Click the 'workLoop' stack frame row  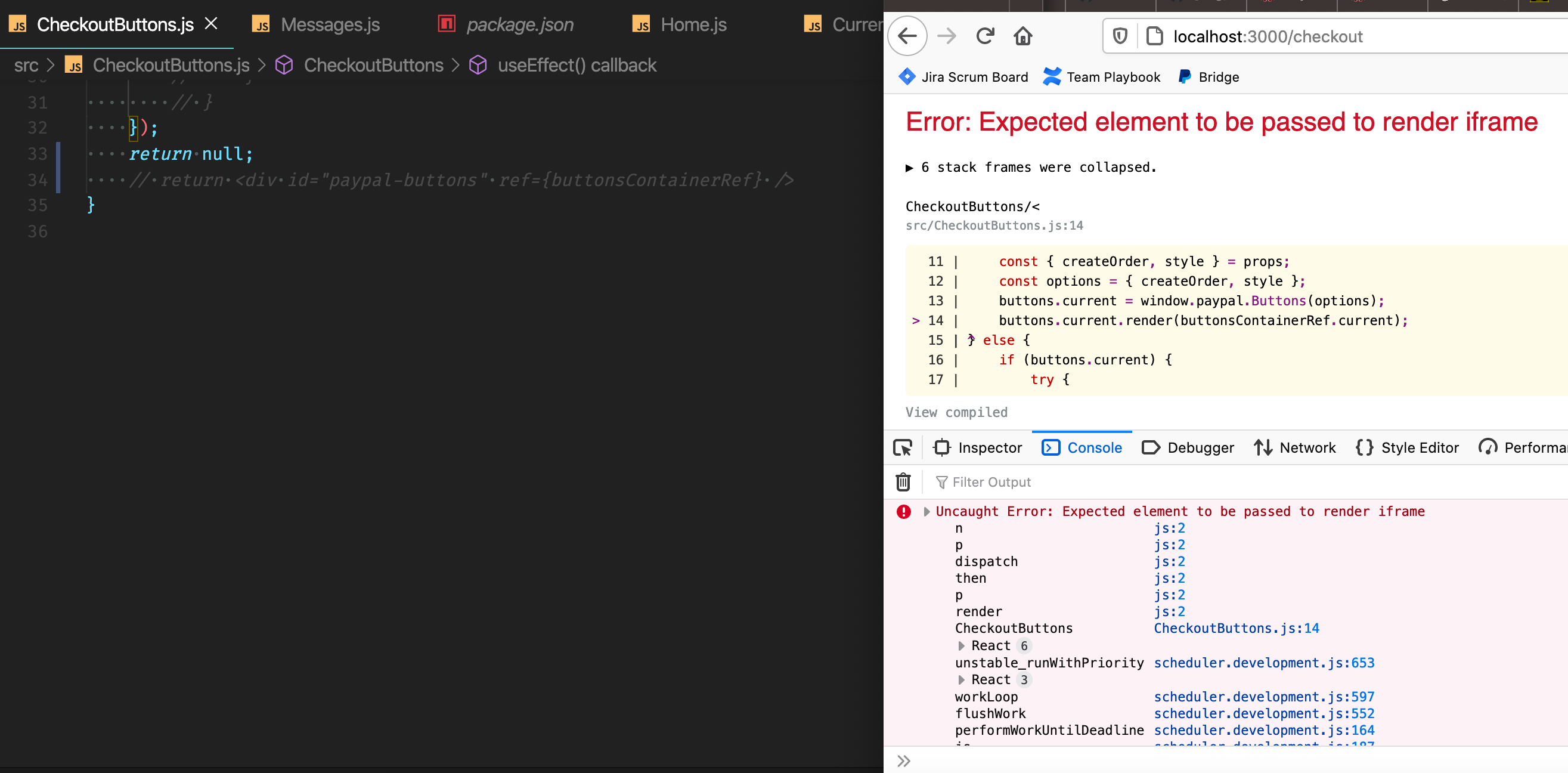coord(986,697)
